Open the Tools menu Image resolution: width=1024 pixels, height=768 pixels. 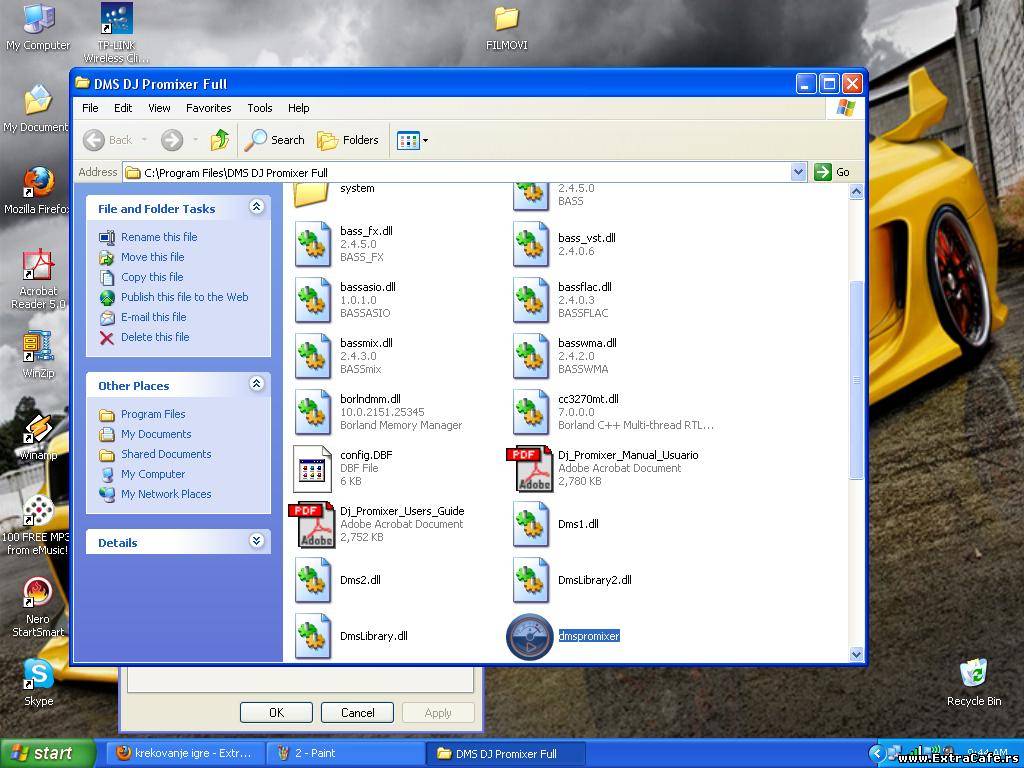pos(259,108)
